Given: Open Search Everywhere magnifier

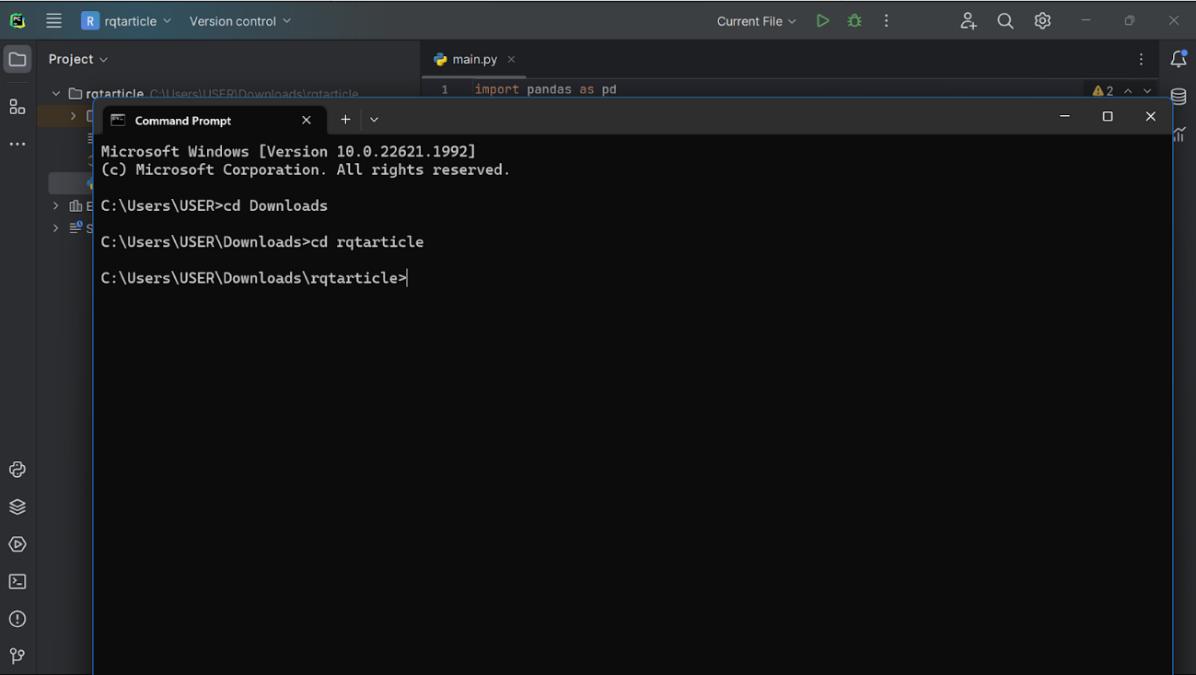Looking at the screenshot, I should tap(1005, 21).
